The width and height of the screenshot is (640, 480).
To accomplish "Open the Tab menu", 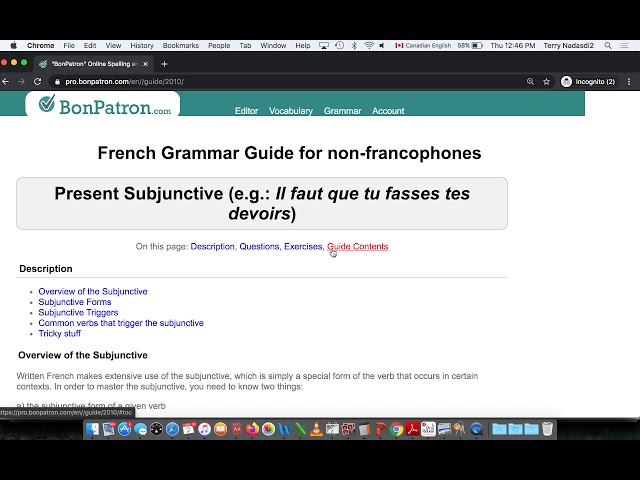I will [245, 45].
